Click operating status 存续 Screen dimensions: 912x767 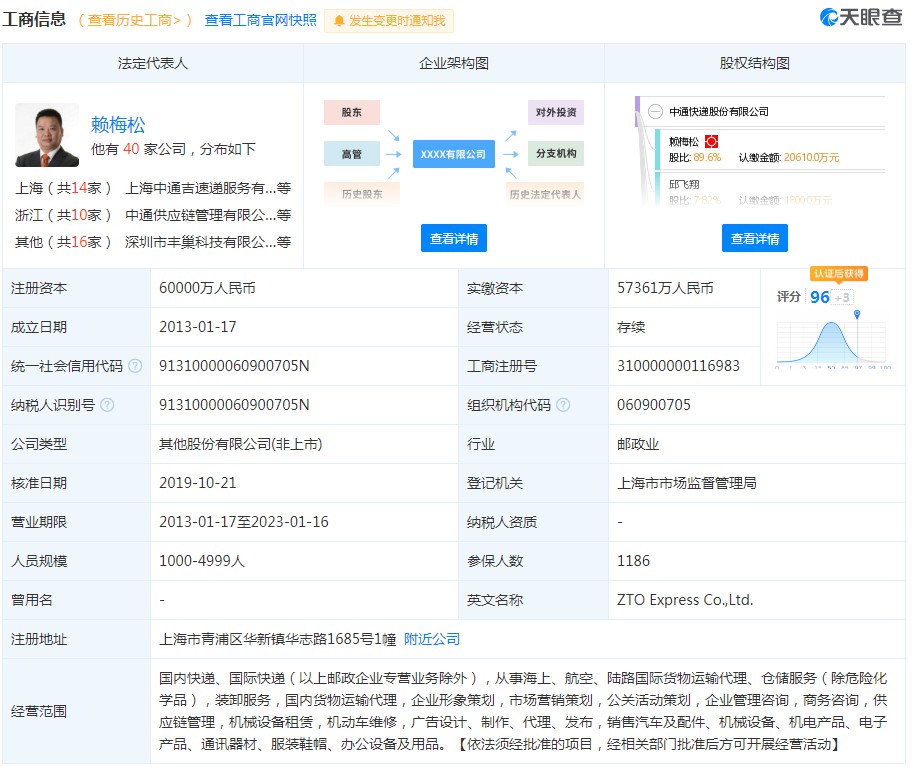coord(631,327)
